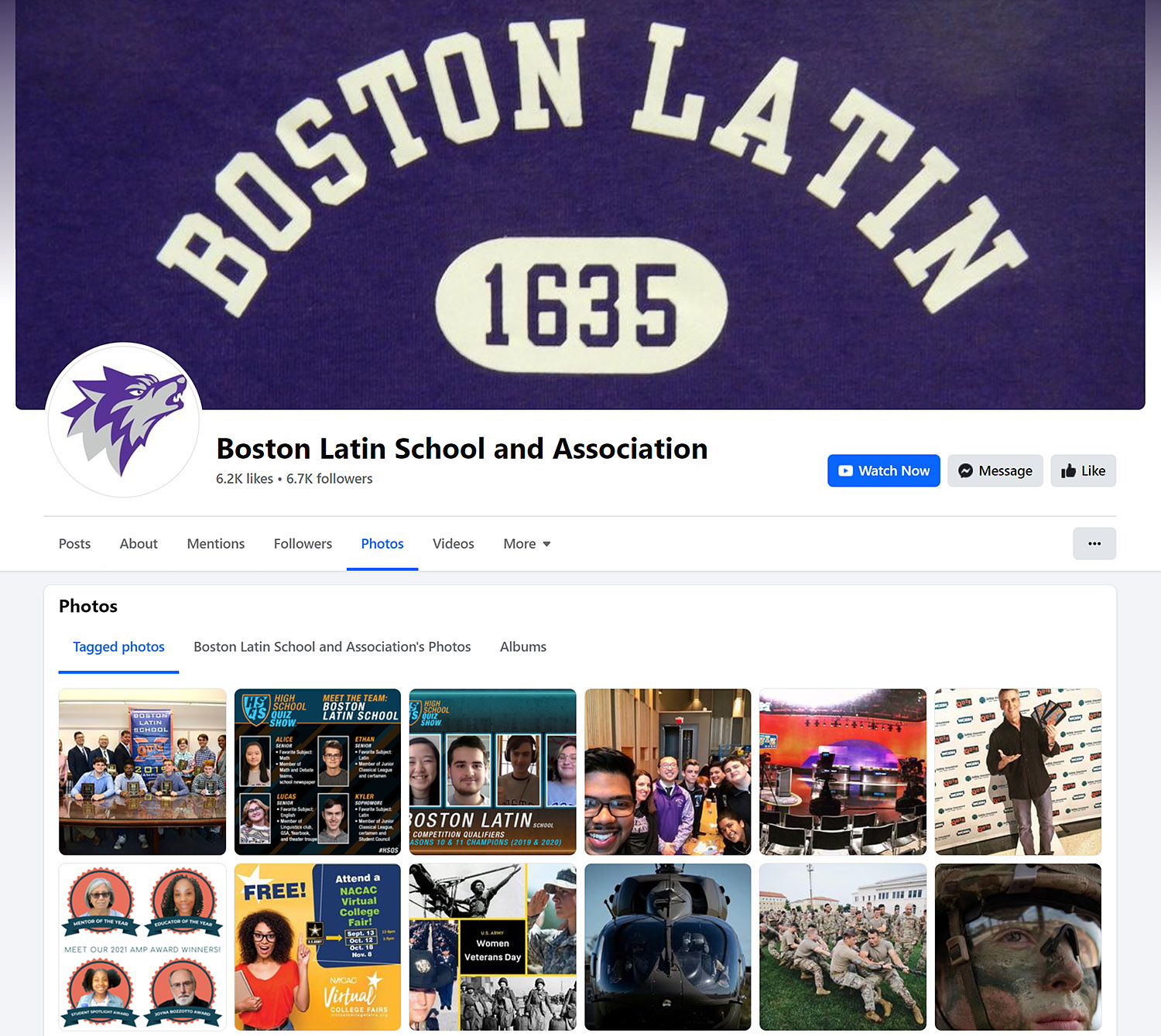Open the helicopter photo thumbnail
Viewport: 1161px width, 1036px height.
point(667,946)
